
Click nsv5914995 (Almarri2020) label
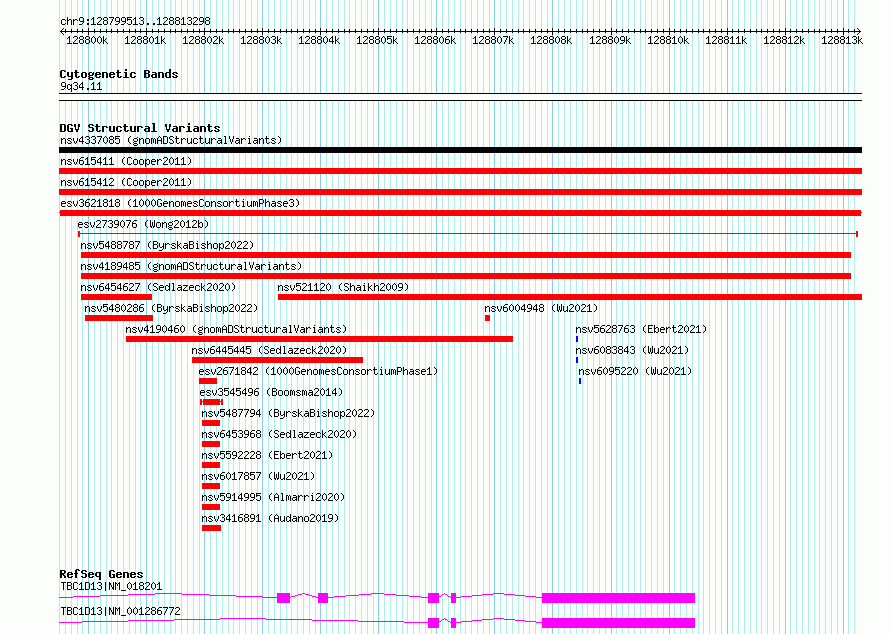pos(273,497)
